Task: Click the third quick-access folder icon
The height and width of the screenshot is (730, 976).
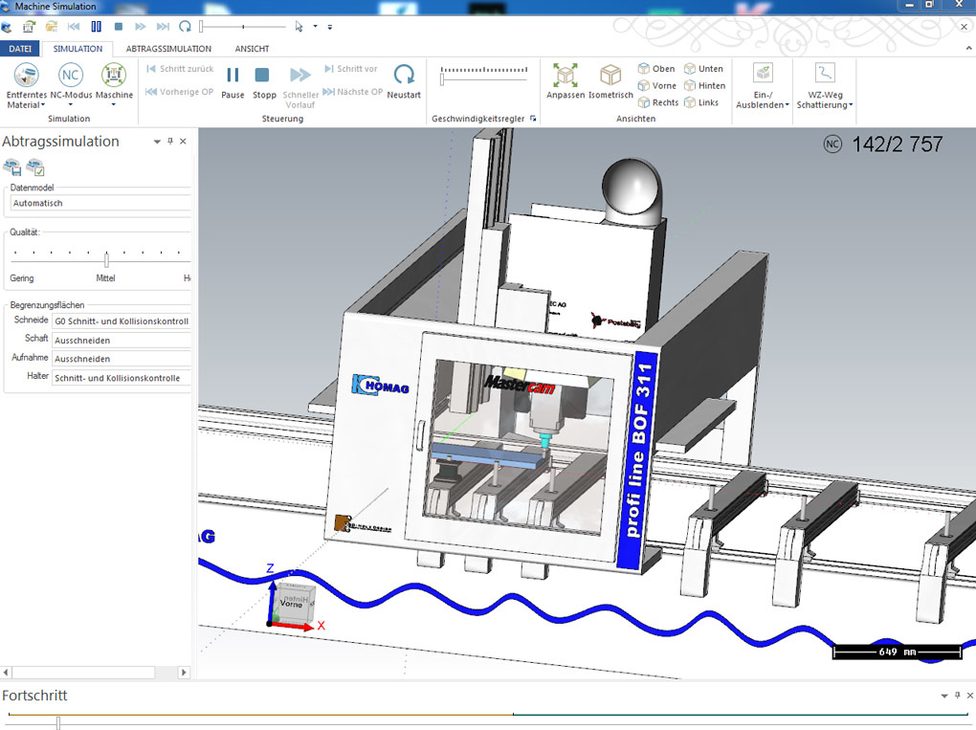Action: pos(51,27)
